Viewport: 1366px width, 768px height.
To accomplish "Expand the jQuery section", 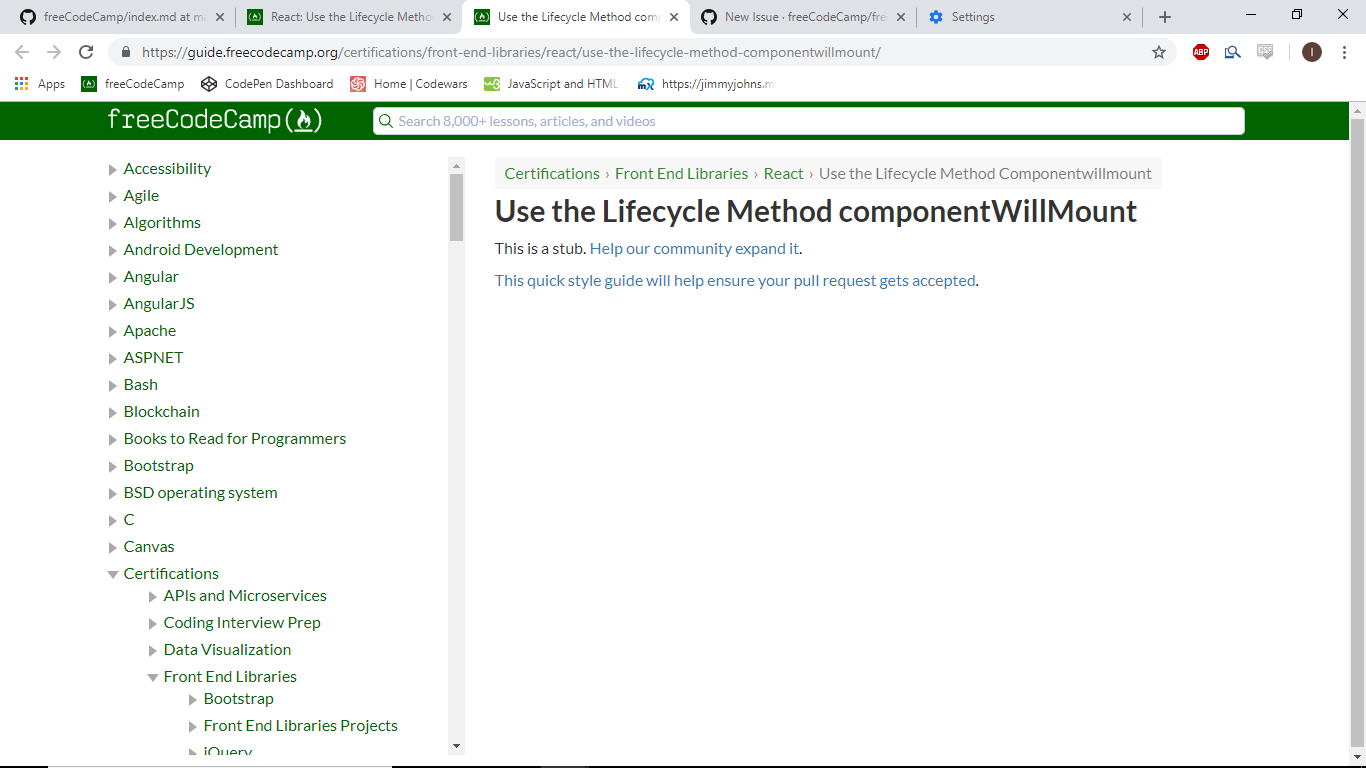I will coord(193,750).
